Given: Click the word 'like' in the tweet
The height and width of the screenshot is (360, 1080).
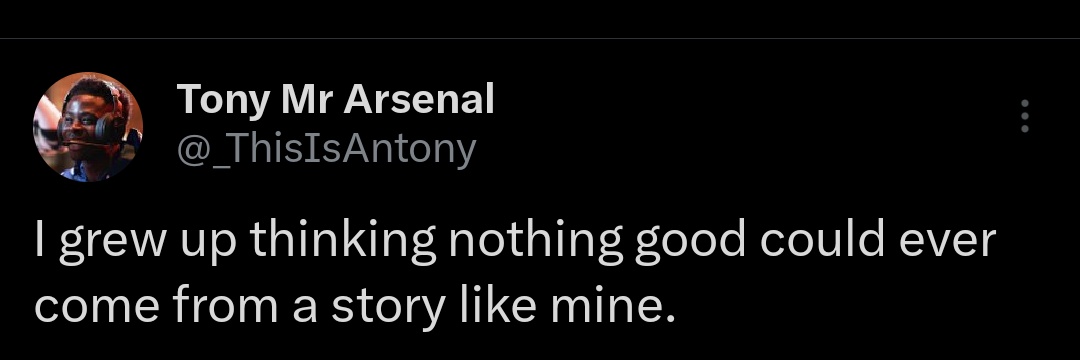Looking at the screenshot, I should [x=497, y=305].
